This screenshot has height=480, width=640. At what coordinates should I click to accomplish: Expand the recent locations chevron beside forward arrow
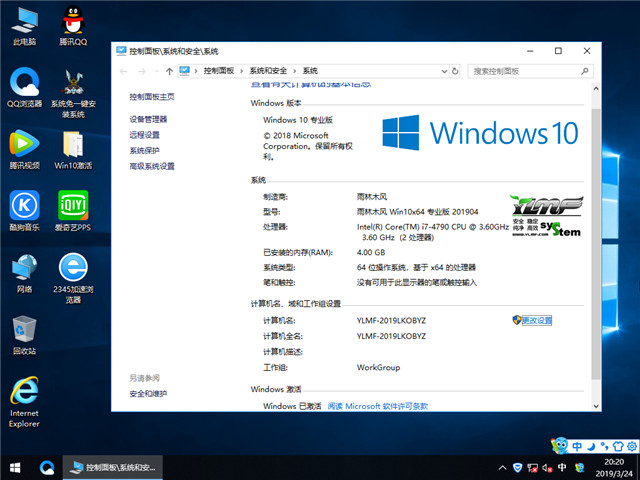[157, 71]
